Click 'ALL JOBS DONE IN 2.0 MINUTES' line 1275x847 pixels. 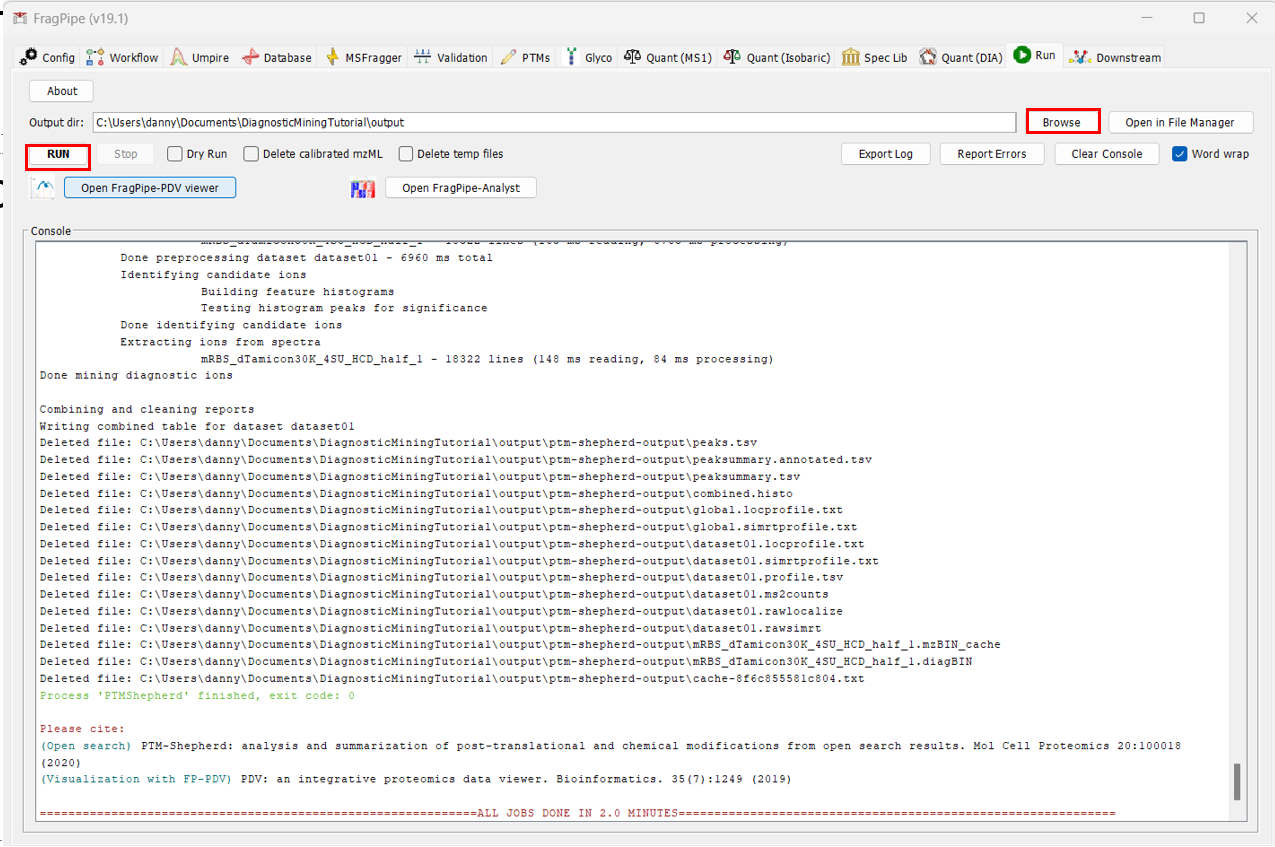(577, 813)
